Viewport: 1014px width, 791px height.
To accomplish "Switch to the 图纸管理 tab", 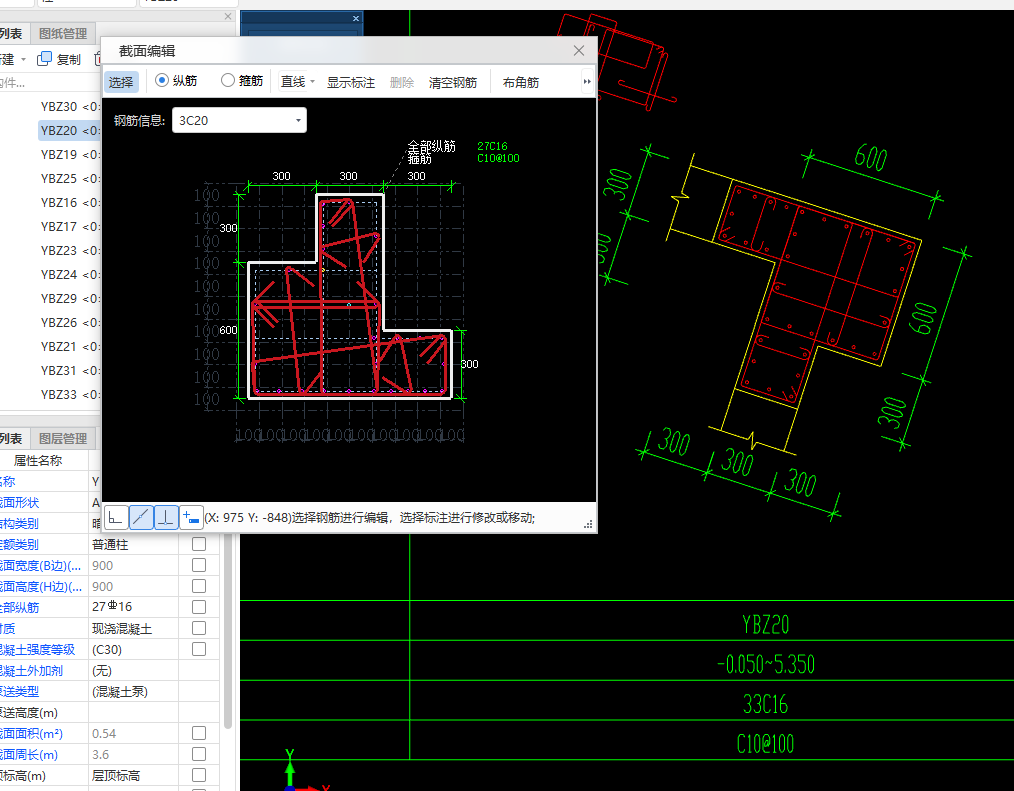I will (63, 34).
